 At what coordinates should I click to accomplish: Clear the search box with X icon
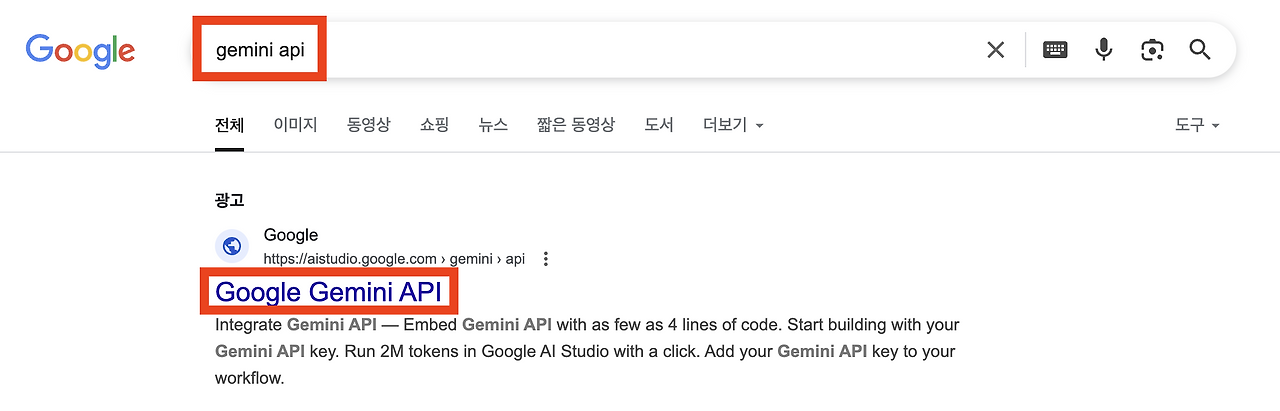(x=996, y=50)
